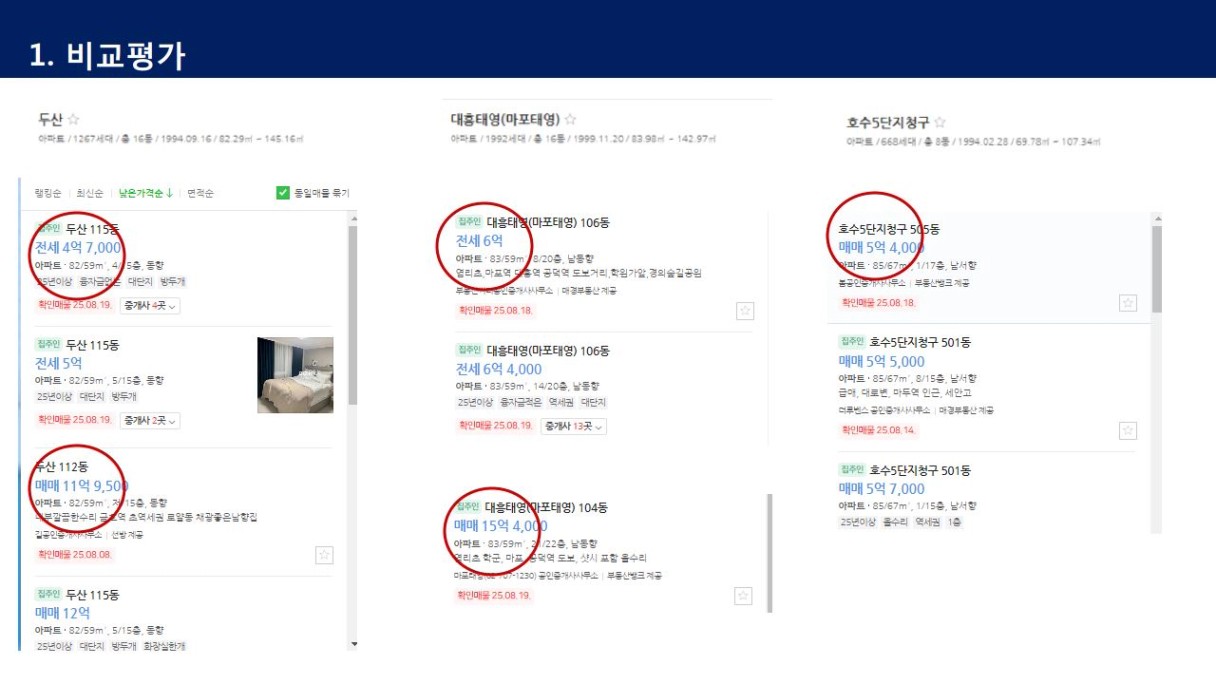
Task: Expand 중개사 13곳 dropdown on 전세 6억 4,000
Action: 573,427
